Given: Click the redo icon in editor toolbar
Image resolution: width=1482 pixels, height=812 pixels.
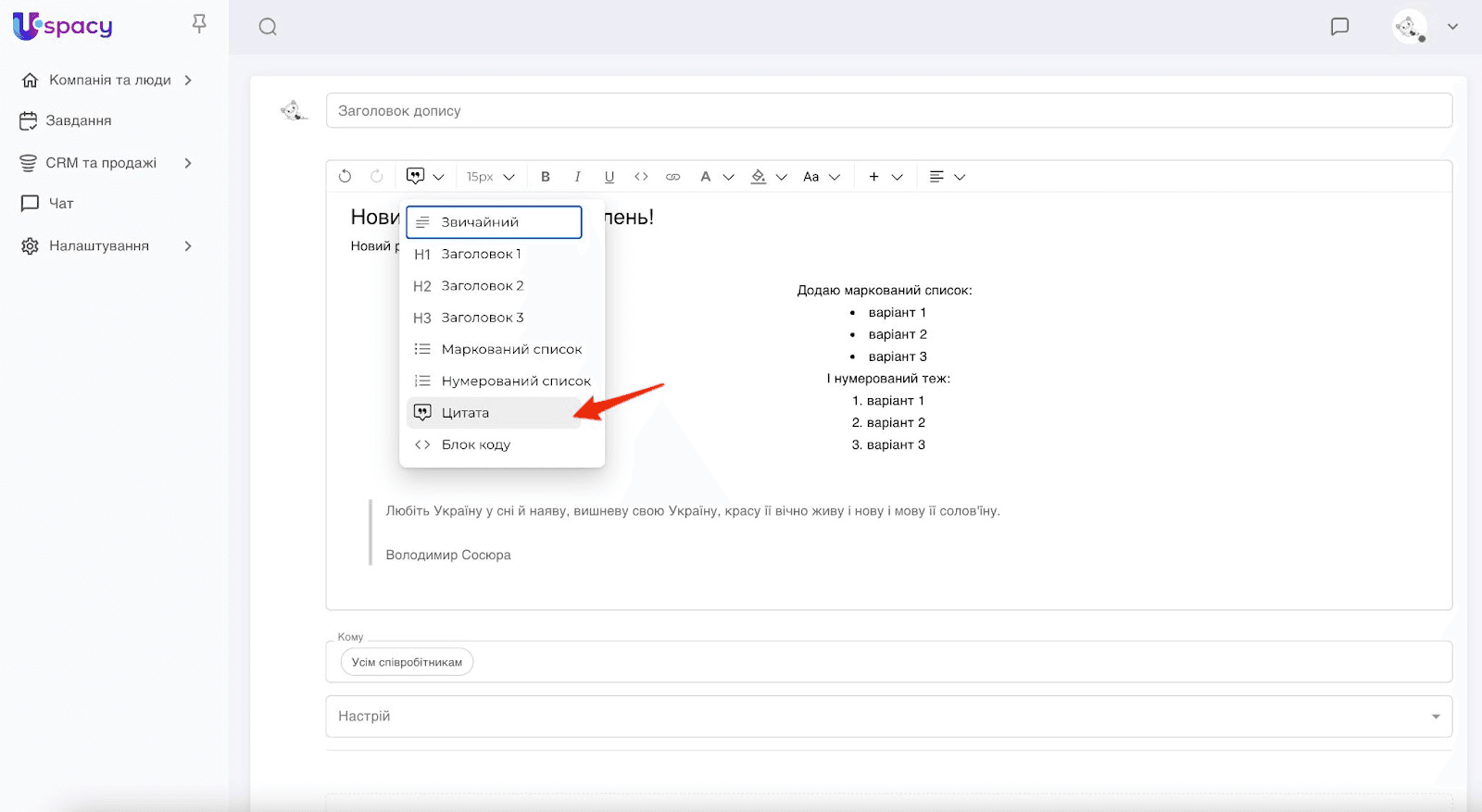Looking at the screenshot, I should click(377, 176).
